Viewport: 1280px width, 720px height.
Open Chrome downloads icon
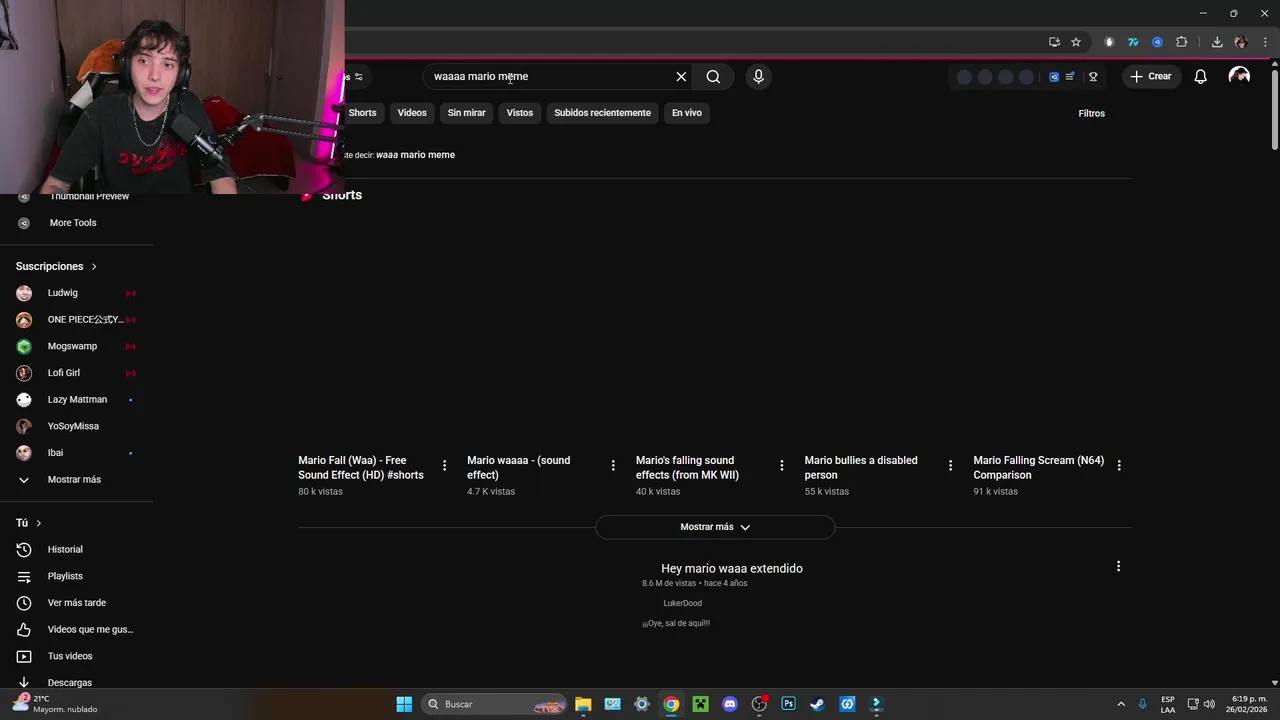[1217, 42]
